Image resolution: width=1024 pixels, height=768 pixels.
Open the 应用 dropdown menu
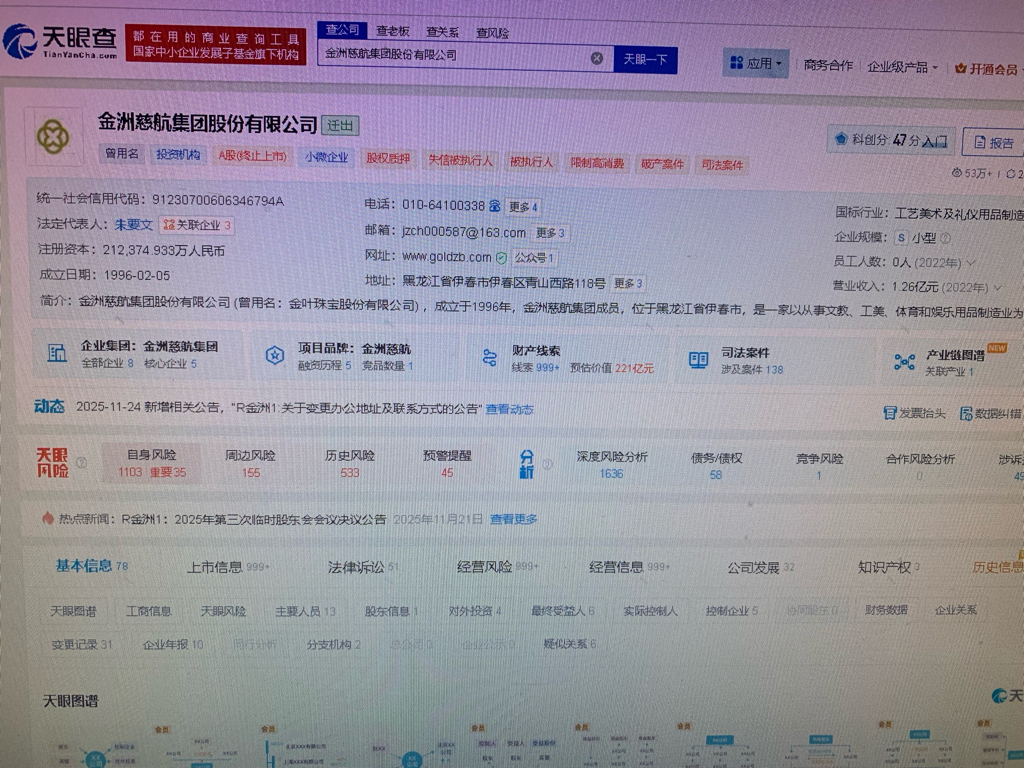click(x=756, y=63)
